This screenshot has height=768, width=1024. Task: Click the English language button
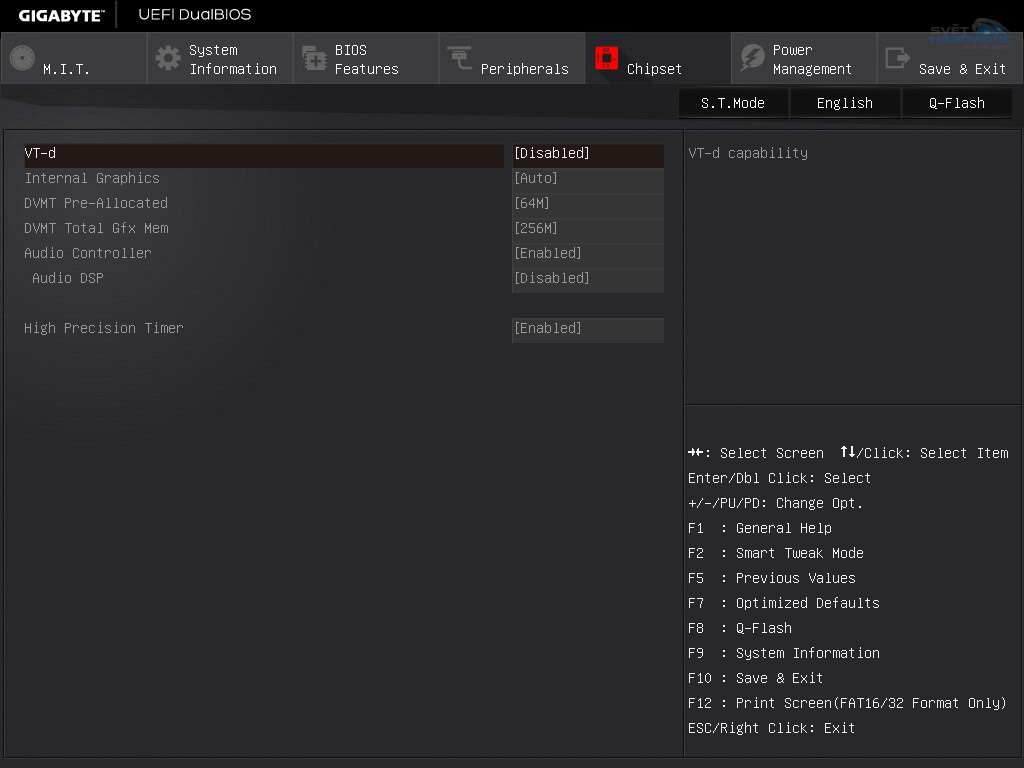[x=844, y=103]
